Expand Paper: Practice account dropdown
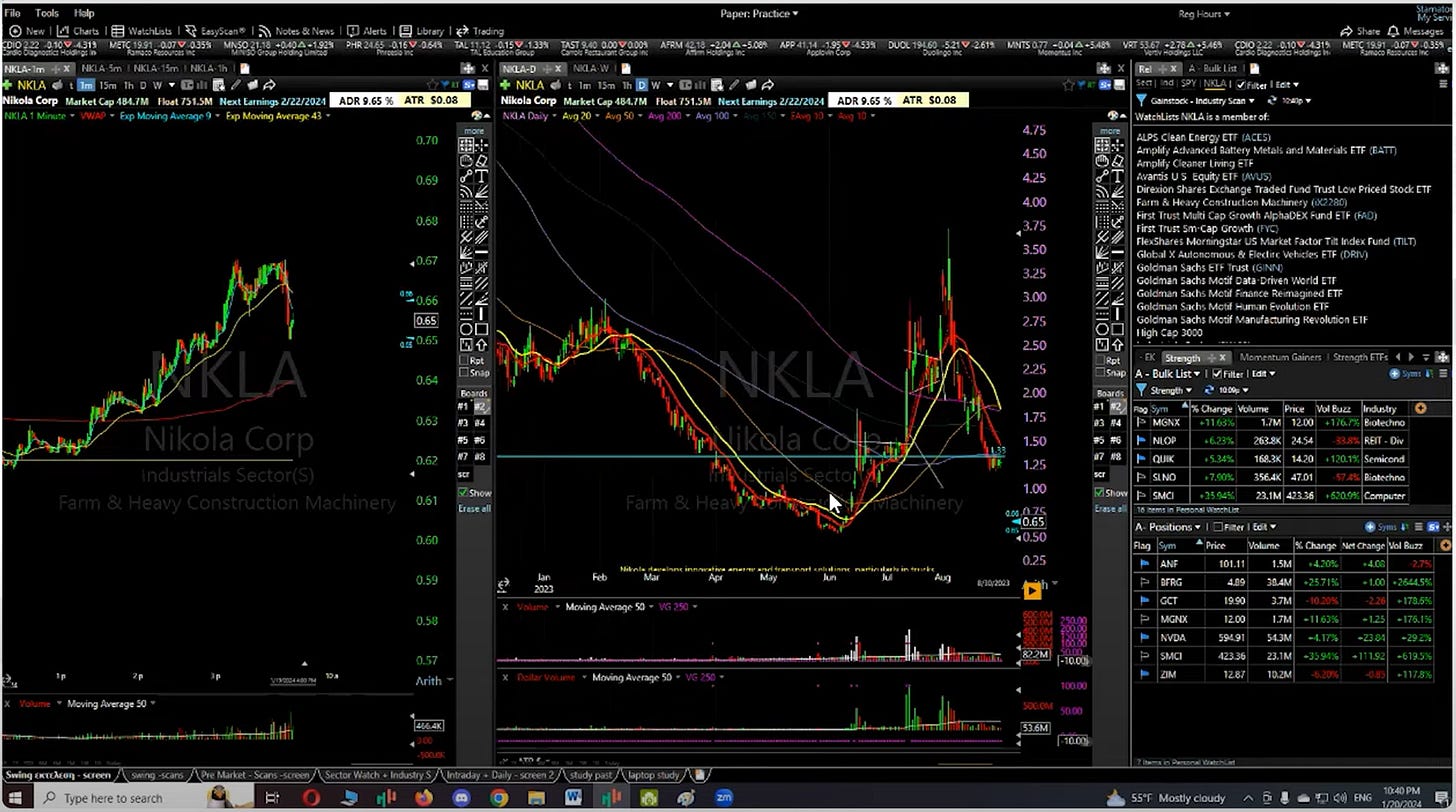Screen dimensions: 1456x812 click(x=760, y=14)
